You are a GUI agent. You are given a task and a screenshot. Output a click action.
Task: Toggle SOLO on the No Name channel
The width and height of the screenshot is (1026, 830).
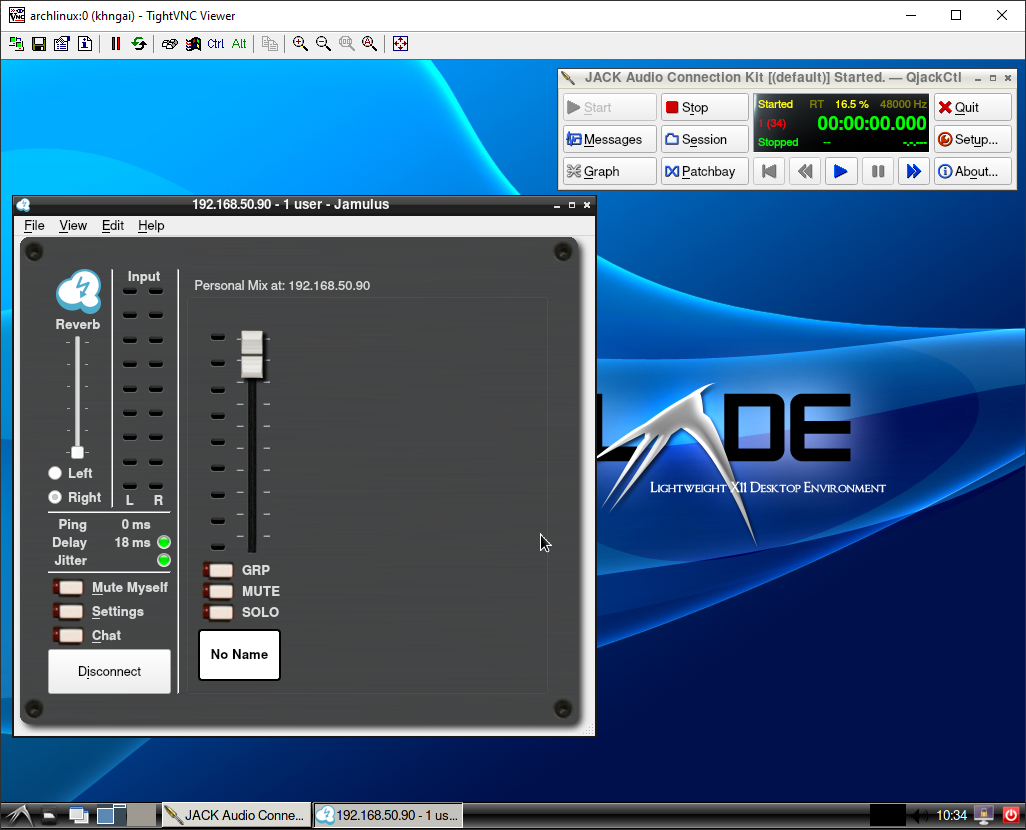click(x=219, y=612)
